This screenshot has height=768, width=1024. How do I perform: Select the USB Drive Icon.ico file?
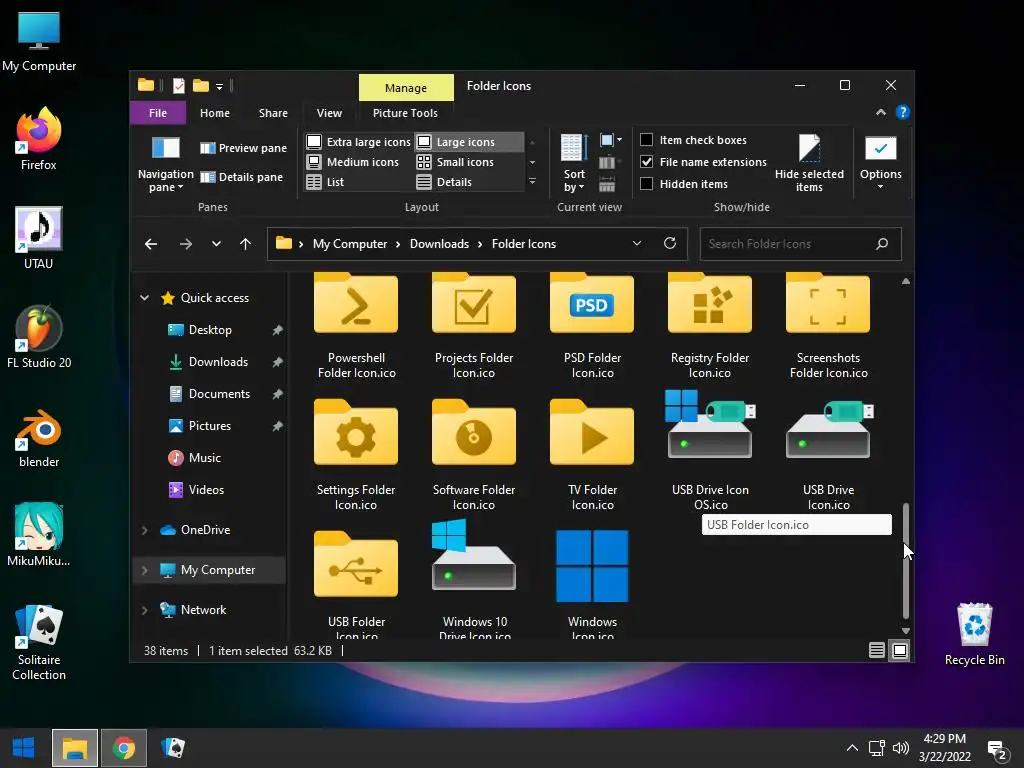tap(828, 454)
